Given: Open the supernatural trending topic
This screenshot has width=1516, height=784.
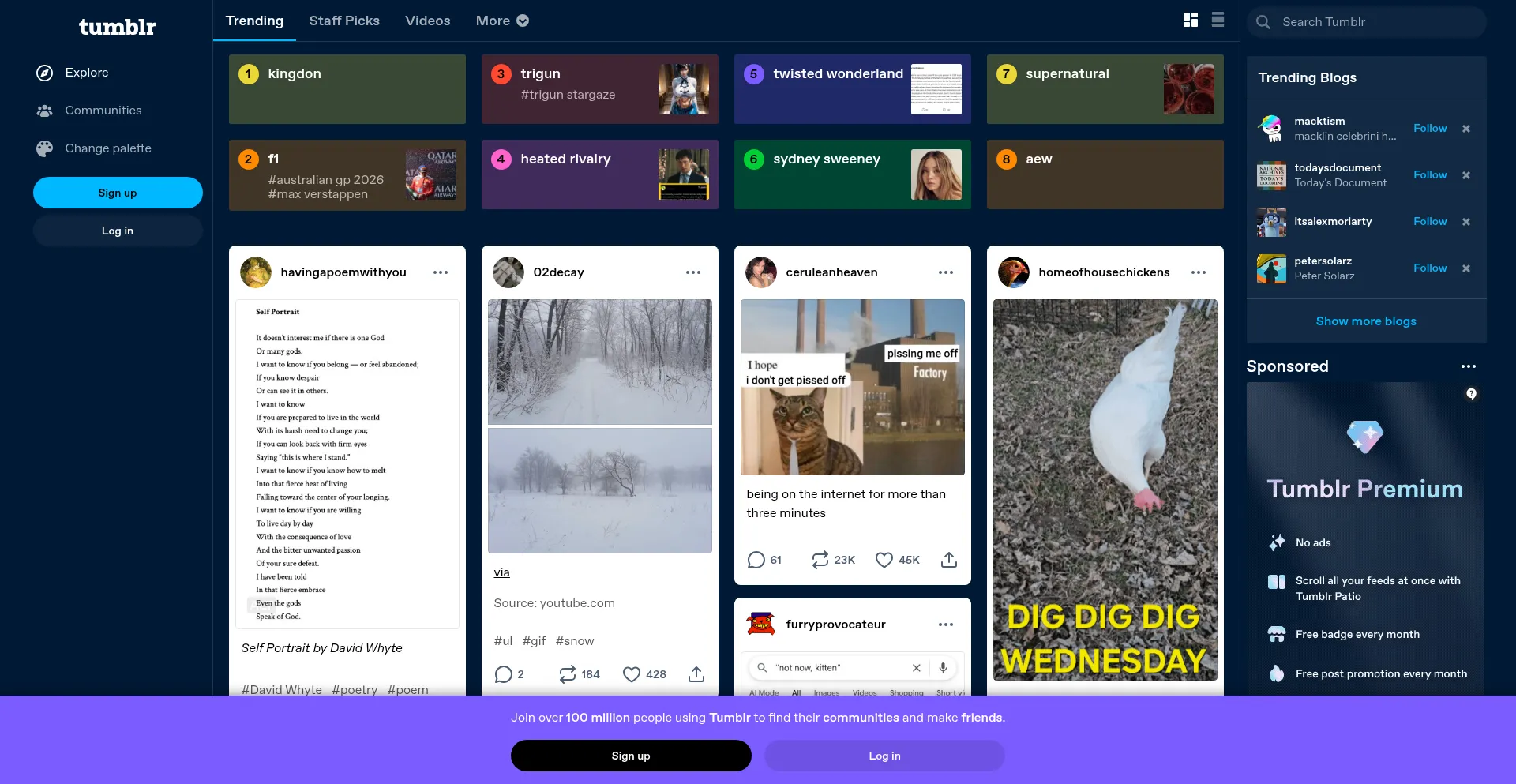Looking at the screenshot, I should (x=1105, y=89).
